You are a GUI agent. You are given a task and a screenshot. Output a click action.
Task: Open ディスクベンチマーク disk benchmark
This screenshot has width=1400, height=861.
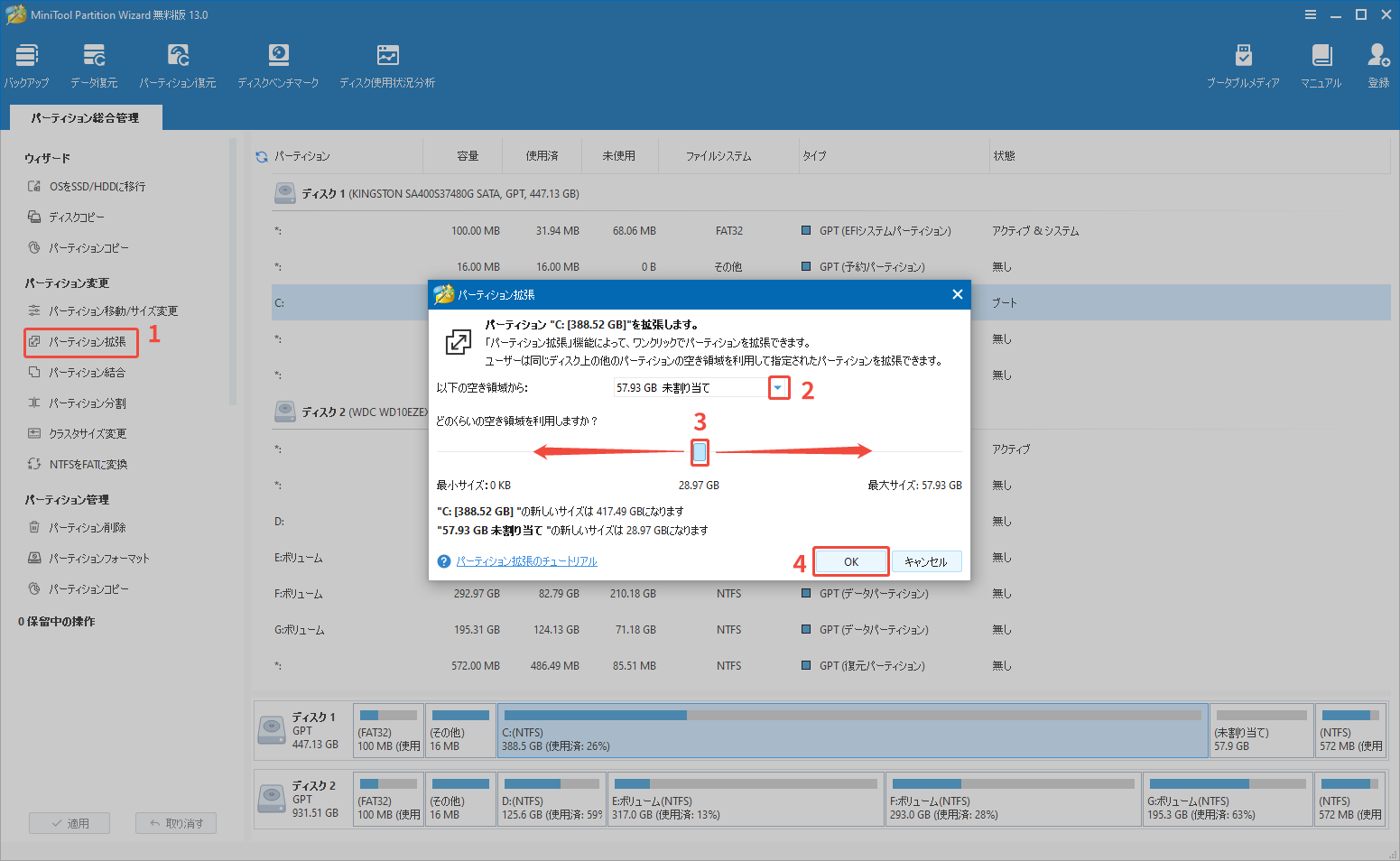pyautogui.click(x=278, y=56)
